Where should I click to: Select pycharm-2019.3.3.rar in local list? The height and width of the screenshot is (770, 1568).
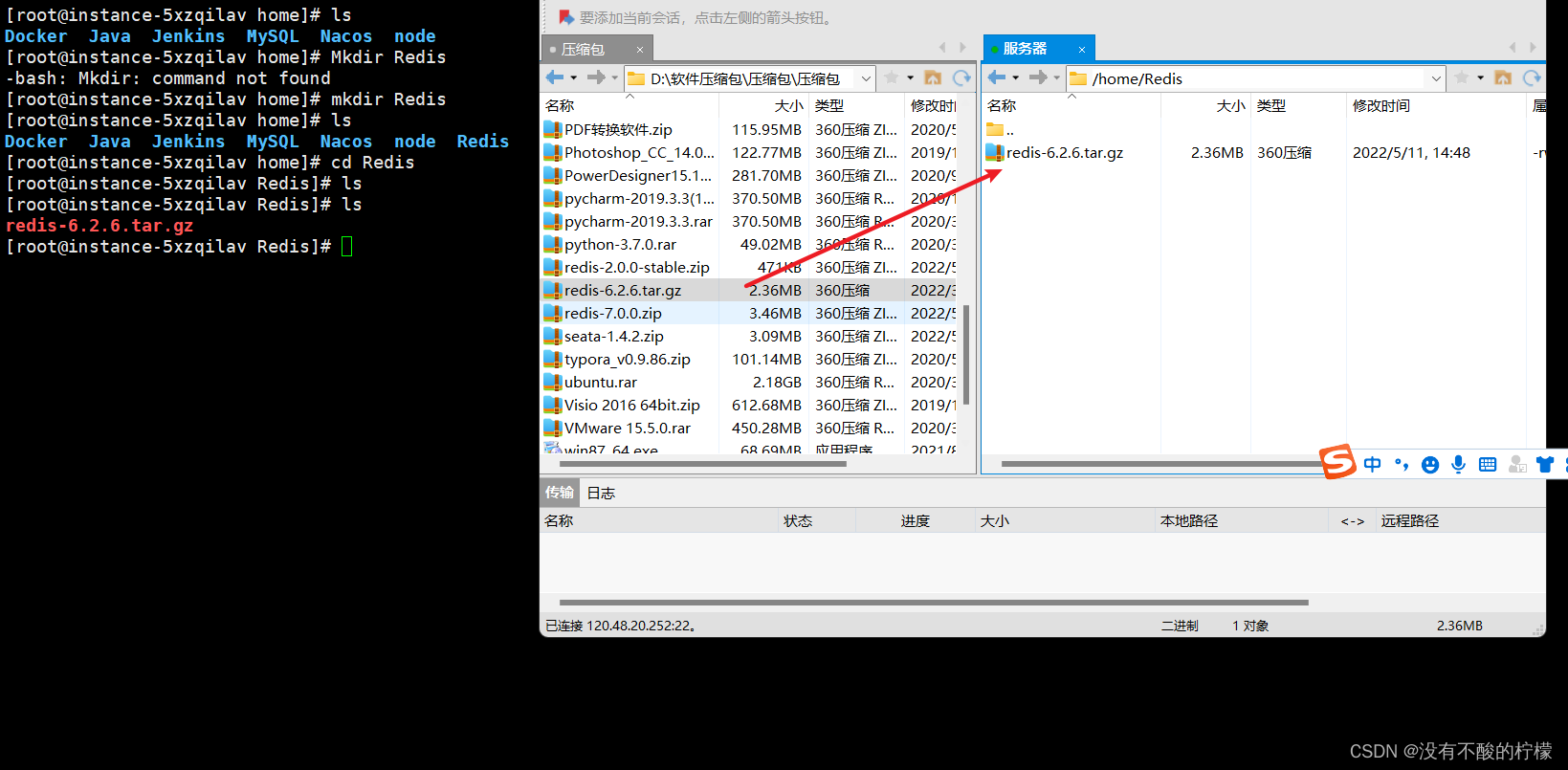point(638,221)
